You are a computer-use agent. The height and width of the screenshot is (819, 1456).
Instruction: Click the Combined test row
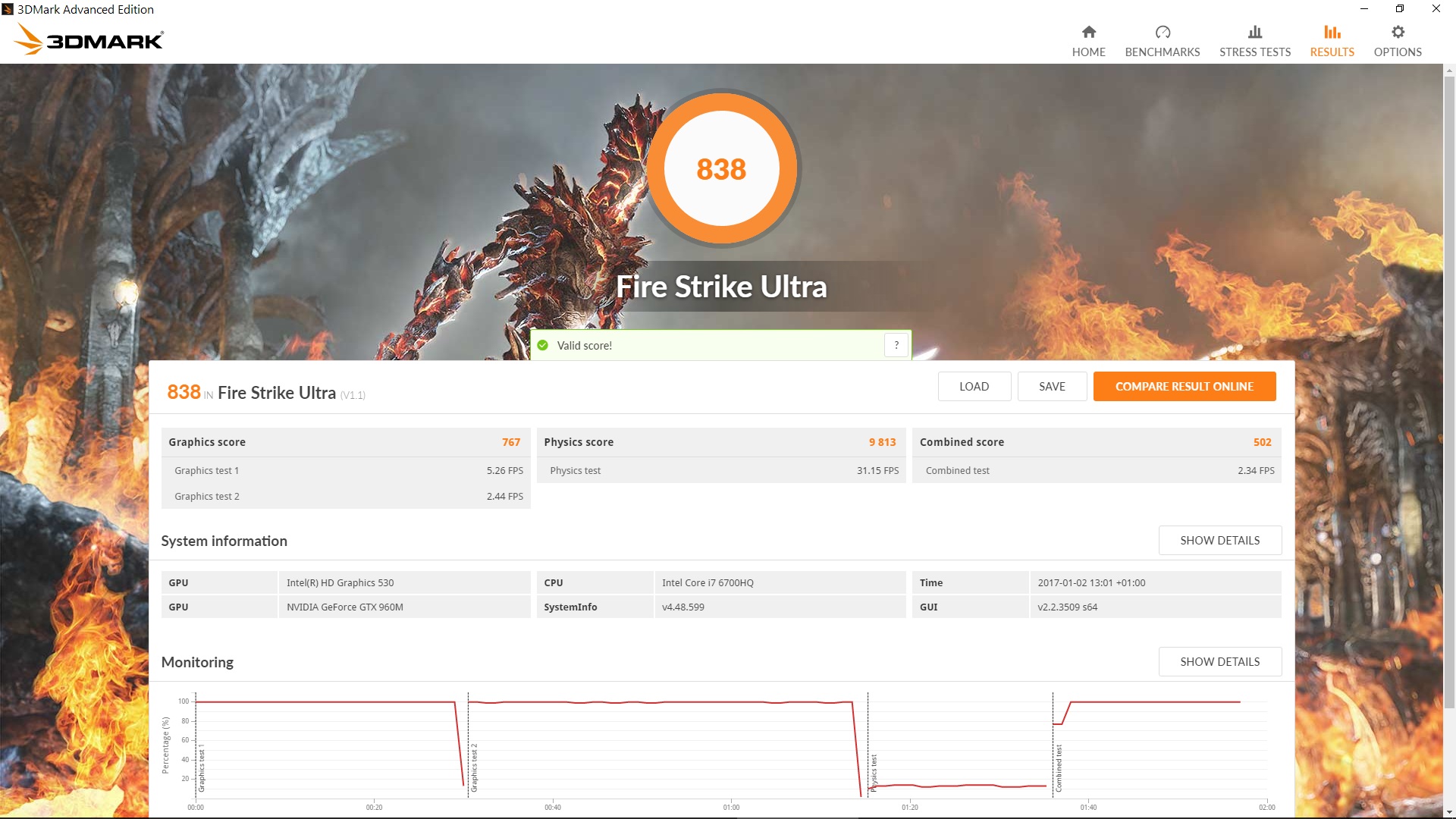tap(1097, 470)
